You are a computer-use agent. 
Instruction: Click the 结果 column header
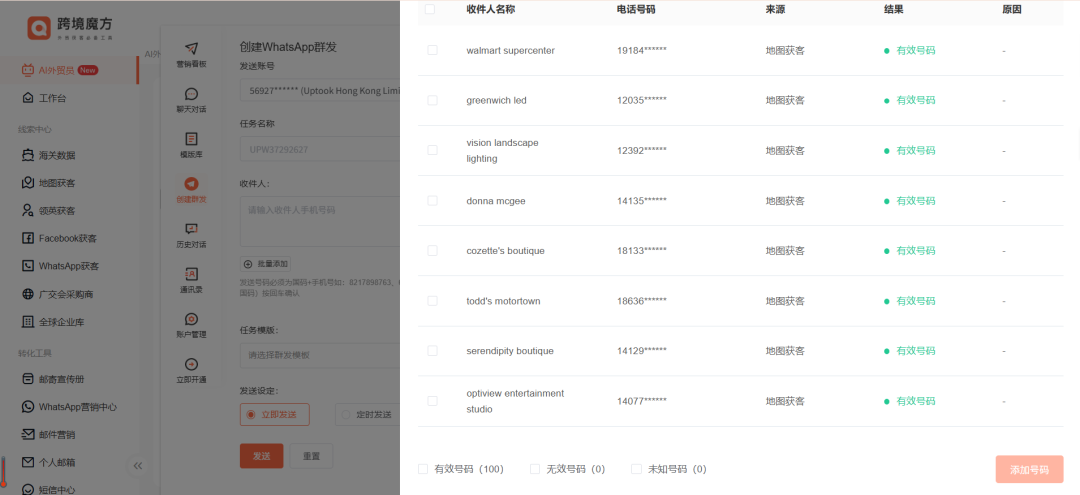pyautogui.click(x=893, y=9)
